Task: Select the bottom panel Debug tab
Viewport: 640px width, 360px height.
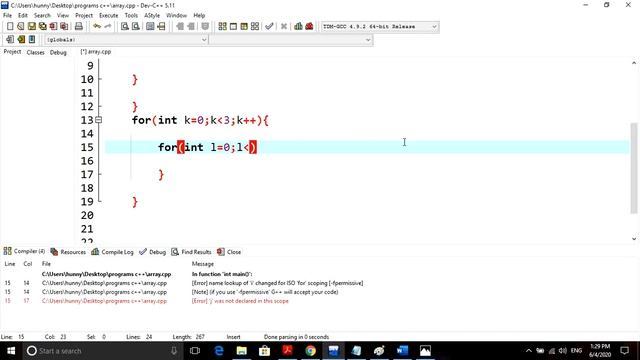Action: pos(153,252)
